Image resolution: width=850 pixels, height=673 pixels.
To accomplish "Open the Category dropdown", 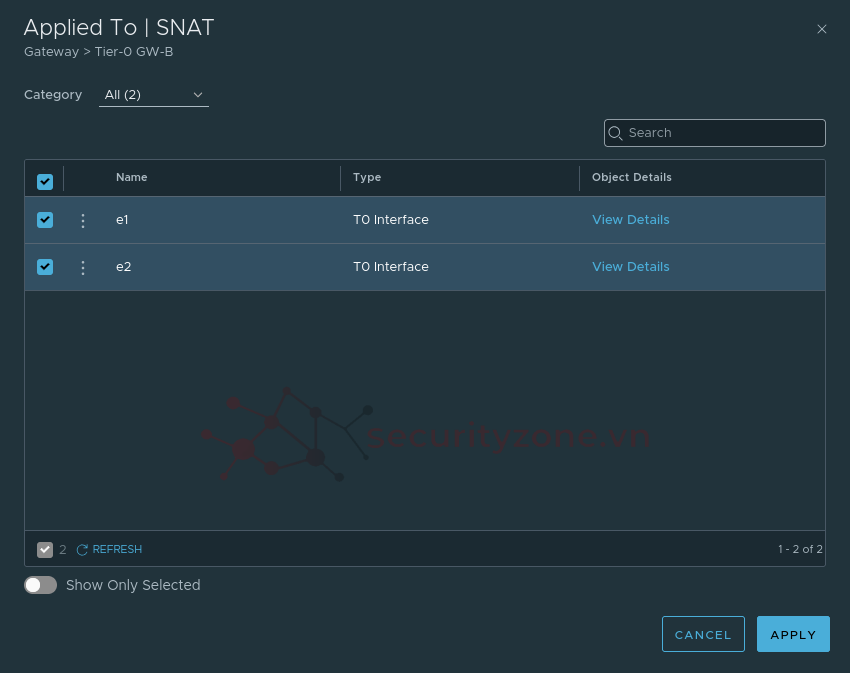I will [x=153, y=95].
